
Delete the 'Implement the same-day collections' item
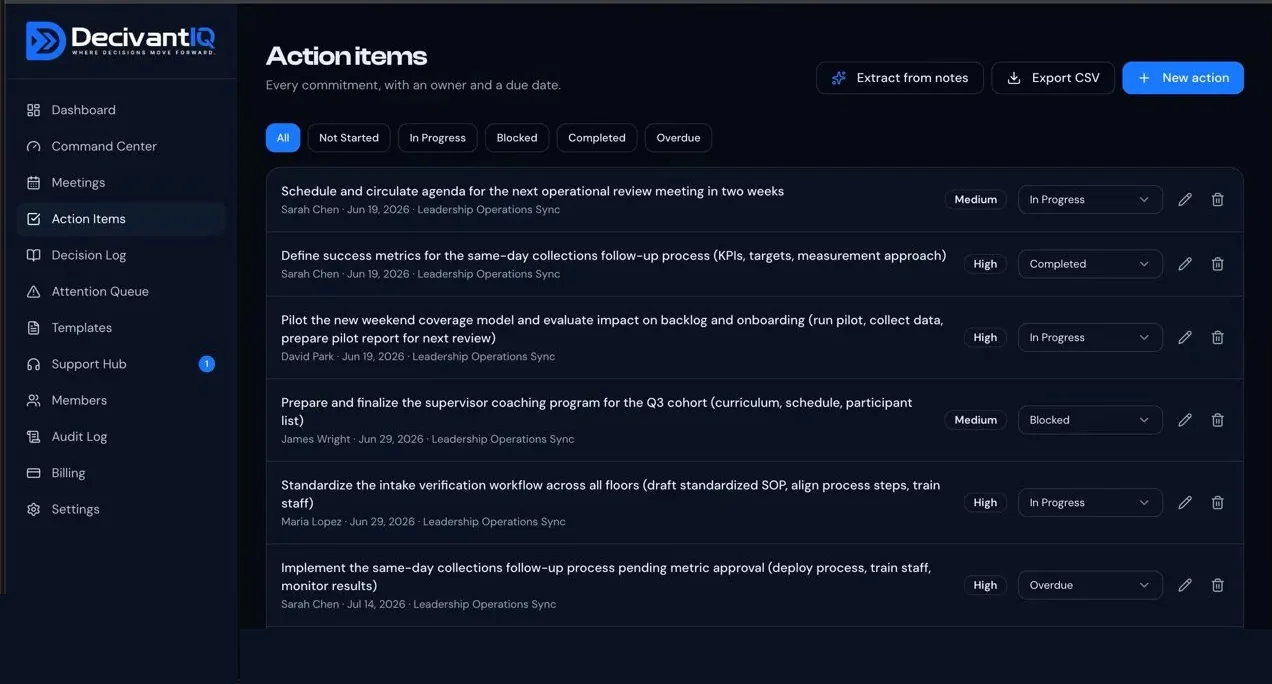click(1218, 585)
